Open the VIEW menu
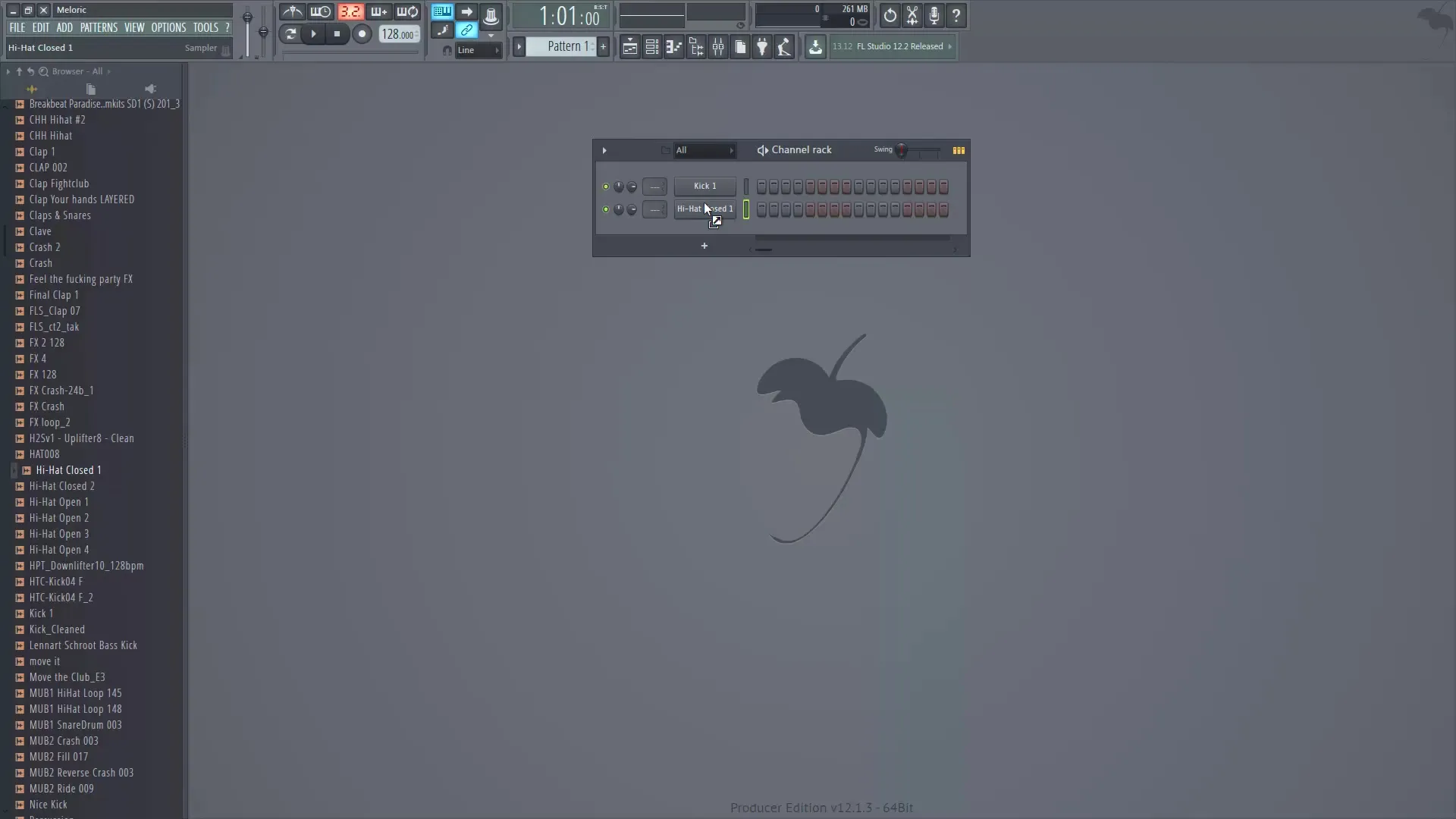The image size is (1456, 819). [x=134, y=27]
